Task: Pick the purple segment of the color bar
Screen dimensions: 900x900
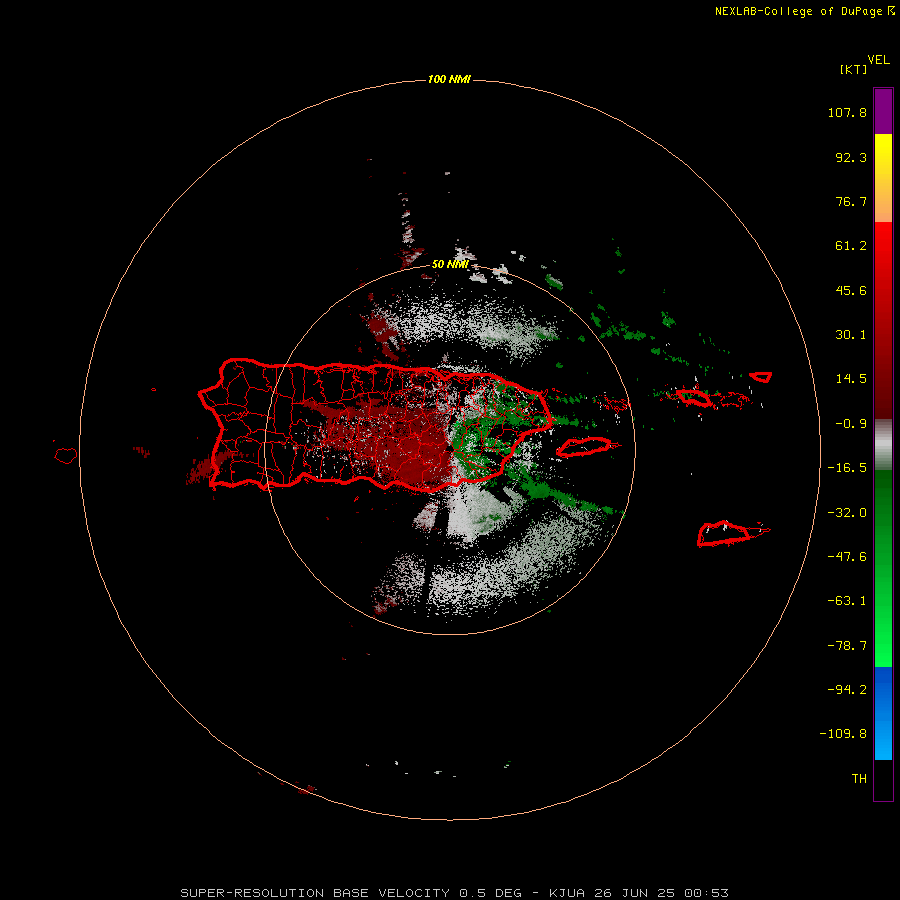Action: tap(883, 111)
